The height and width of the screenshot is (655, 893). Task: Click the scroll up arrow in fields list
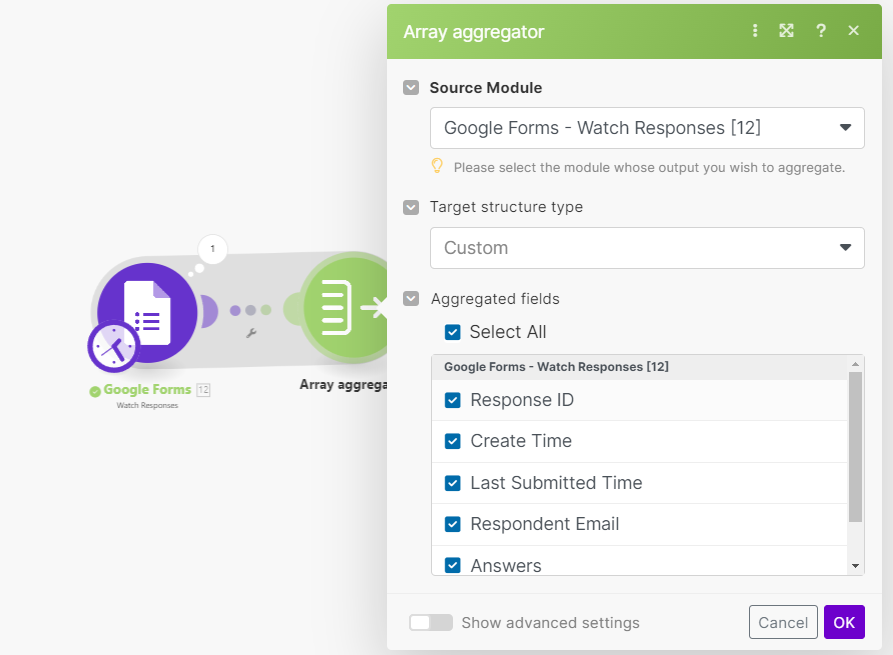(855, 363)
